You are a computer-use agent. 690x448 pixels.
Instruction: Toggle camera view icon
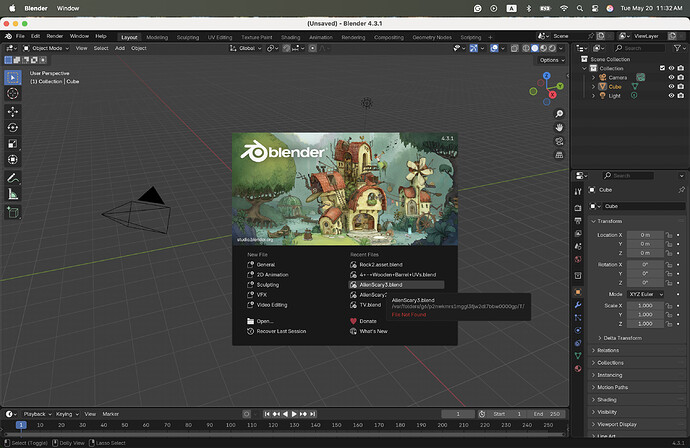click(x=559, y=141)
